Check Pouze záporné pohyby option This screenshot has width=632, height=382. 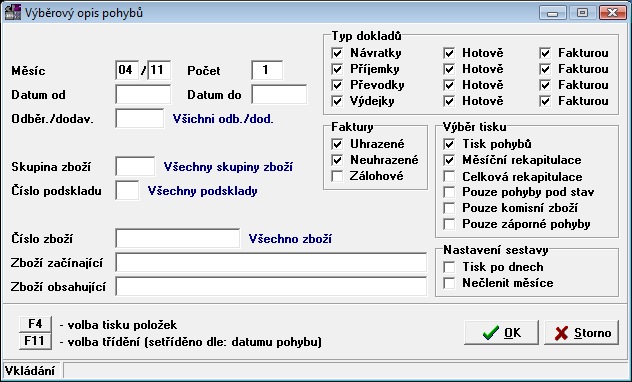point(449,224)
